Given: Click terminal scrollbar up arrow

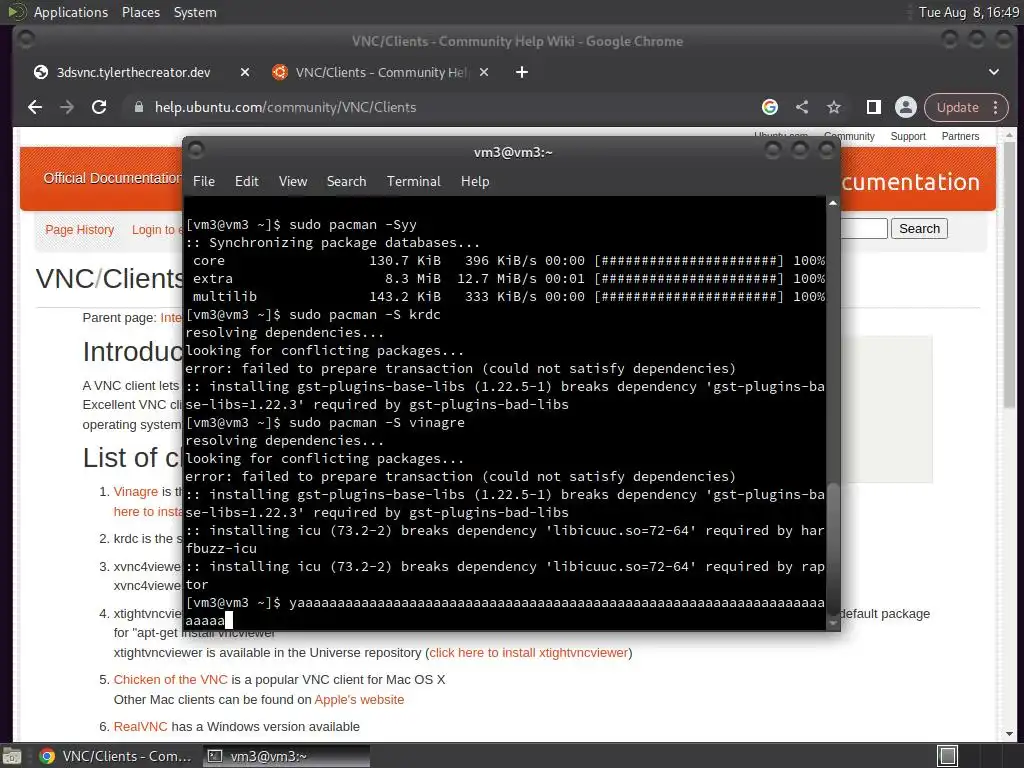Looking at the screenshot, I should click(x=833, y=204).
